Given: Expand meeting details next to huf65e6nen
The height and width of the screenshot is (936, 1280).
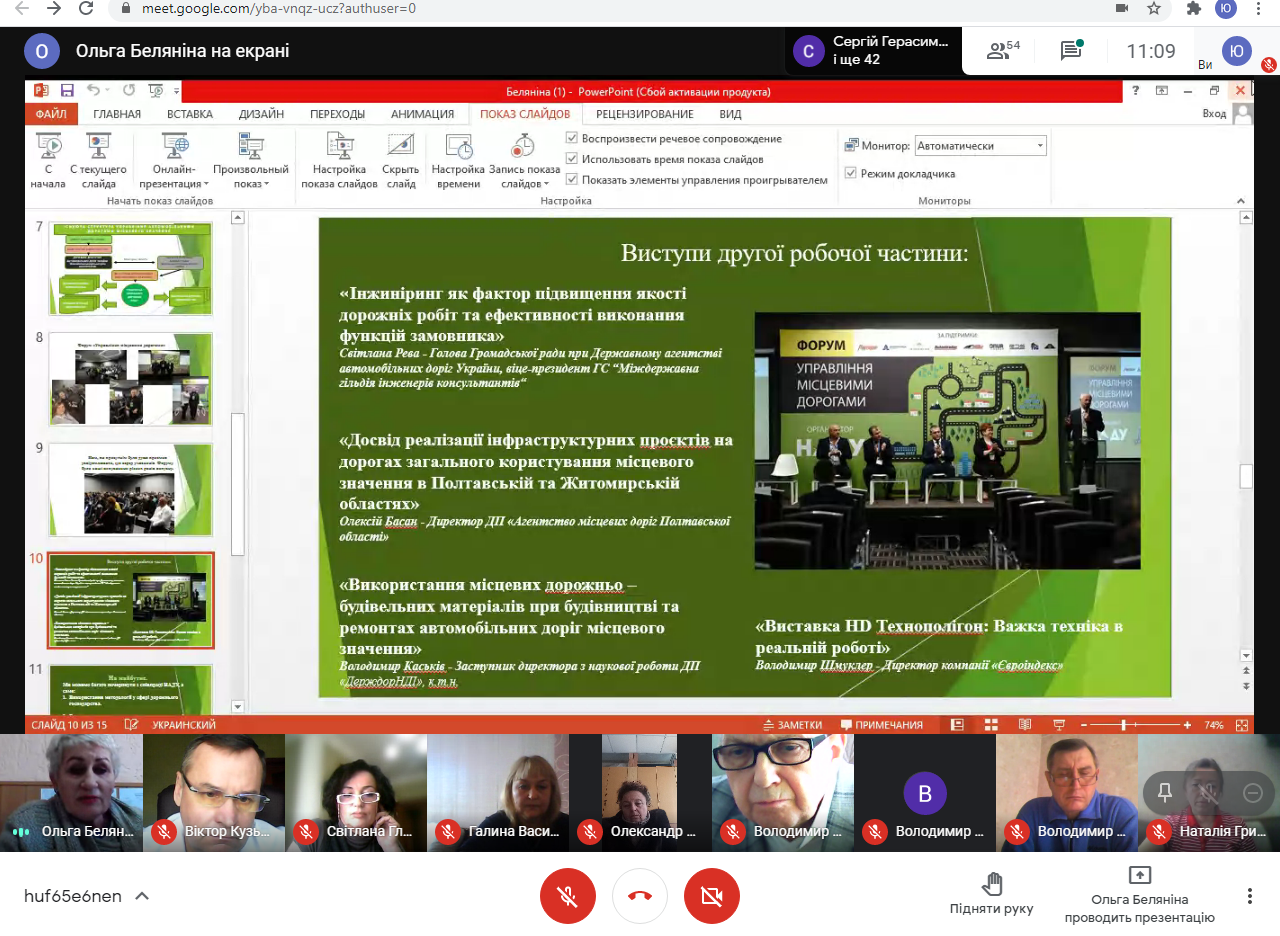Looking at the screenshot, I should coord(142,896).
